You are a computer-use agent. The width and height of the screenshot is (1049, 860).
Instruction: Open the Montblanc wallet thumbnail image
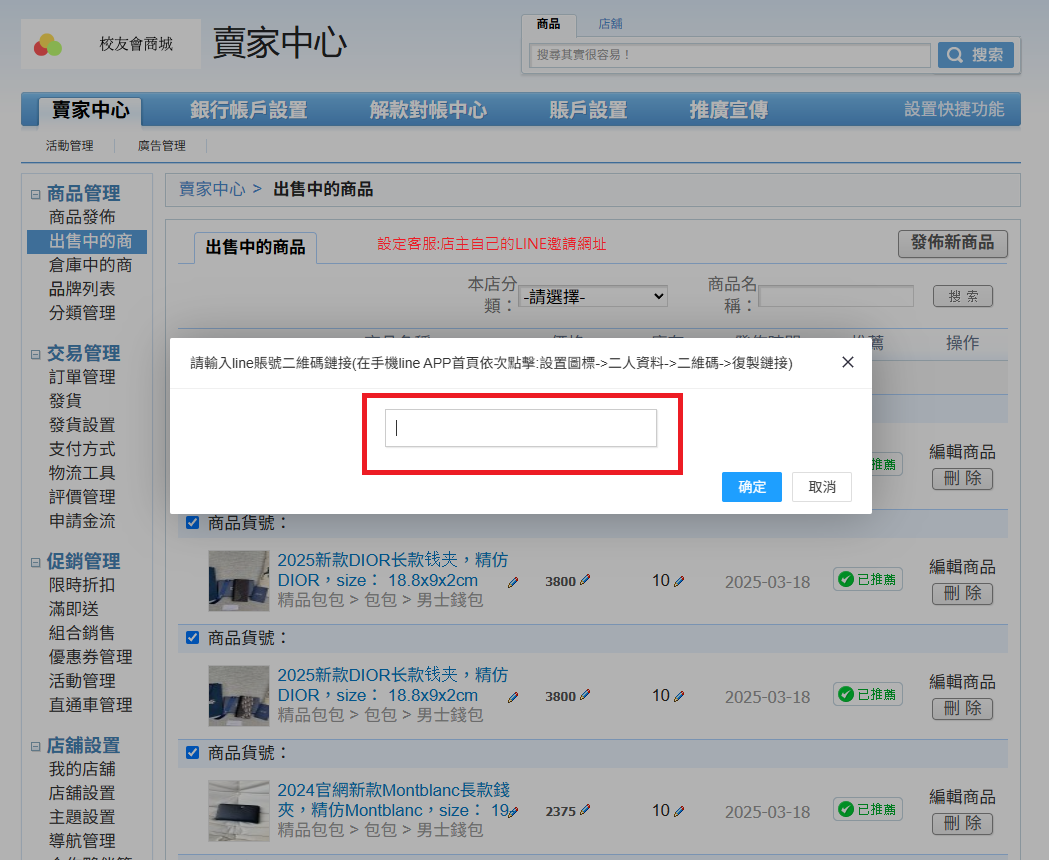pos(239,811)
